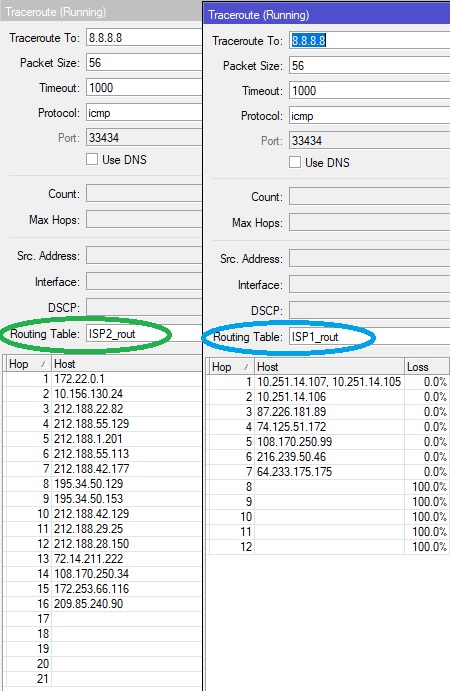Click DSCP field in left window

[x=144, y=307]
